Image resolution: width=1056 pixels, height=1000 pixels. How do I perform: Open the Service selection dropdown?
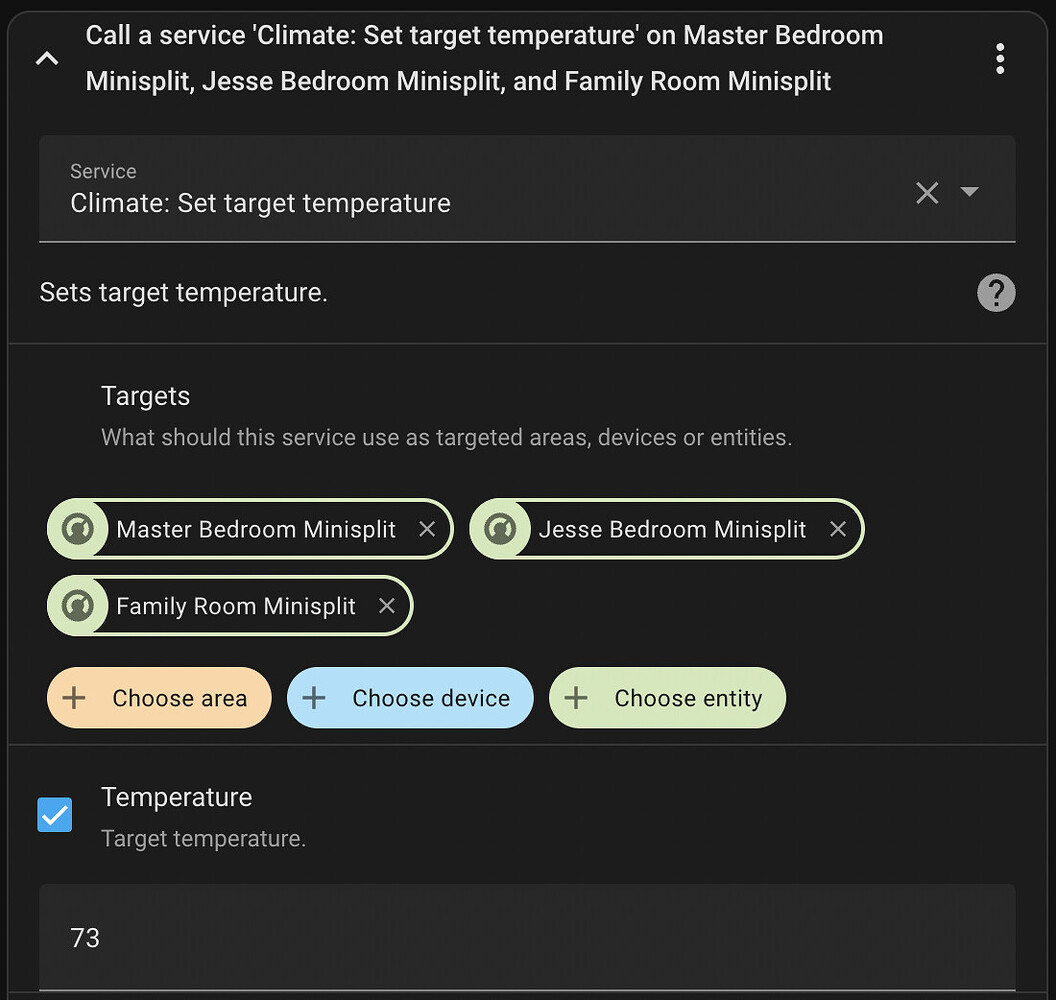click(x=969, y=193)
